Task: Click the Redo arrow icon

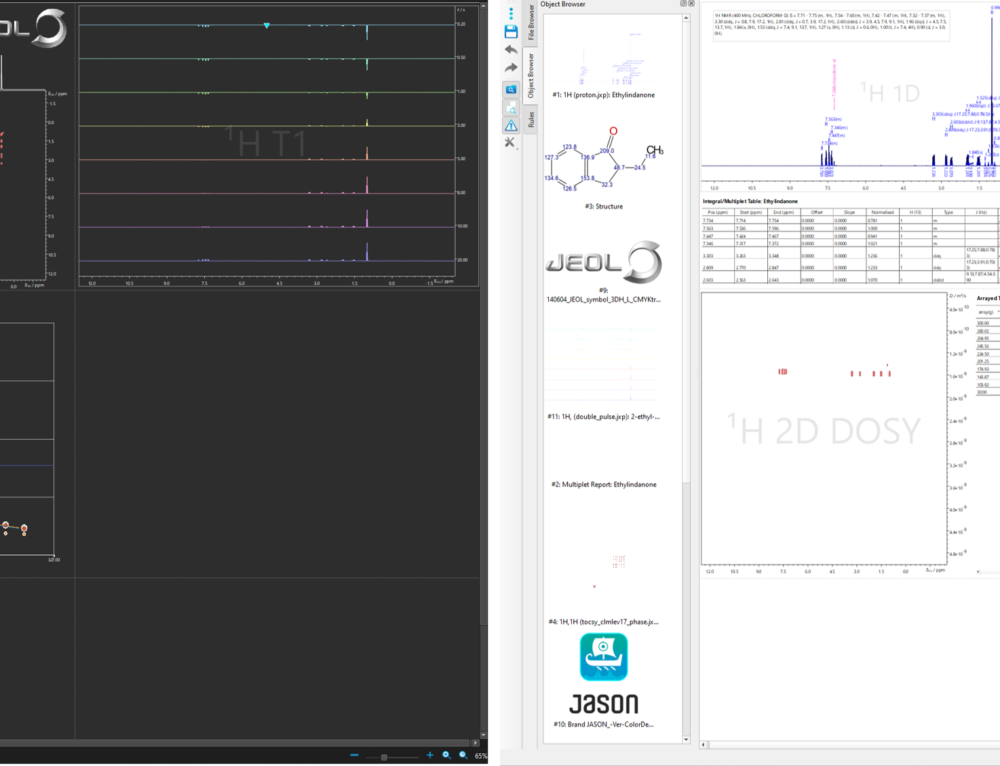Action: 511,68
